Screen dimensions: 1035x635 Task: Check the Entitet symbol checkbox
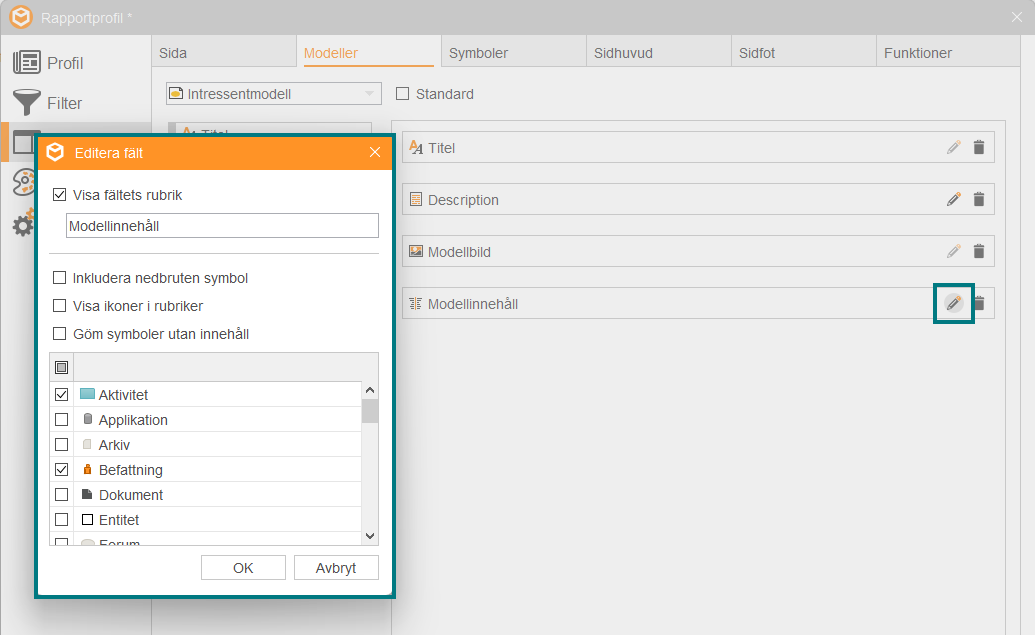(x=61, y=519)
